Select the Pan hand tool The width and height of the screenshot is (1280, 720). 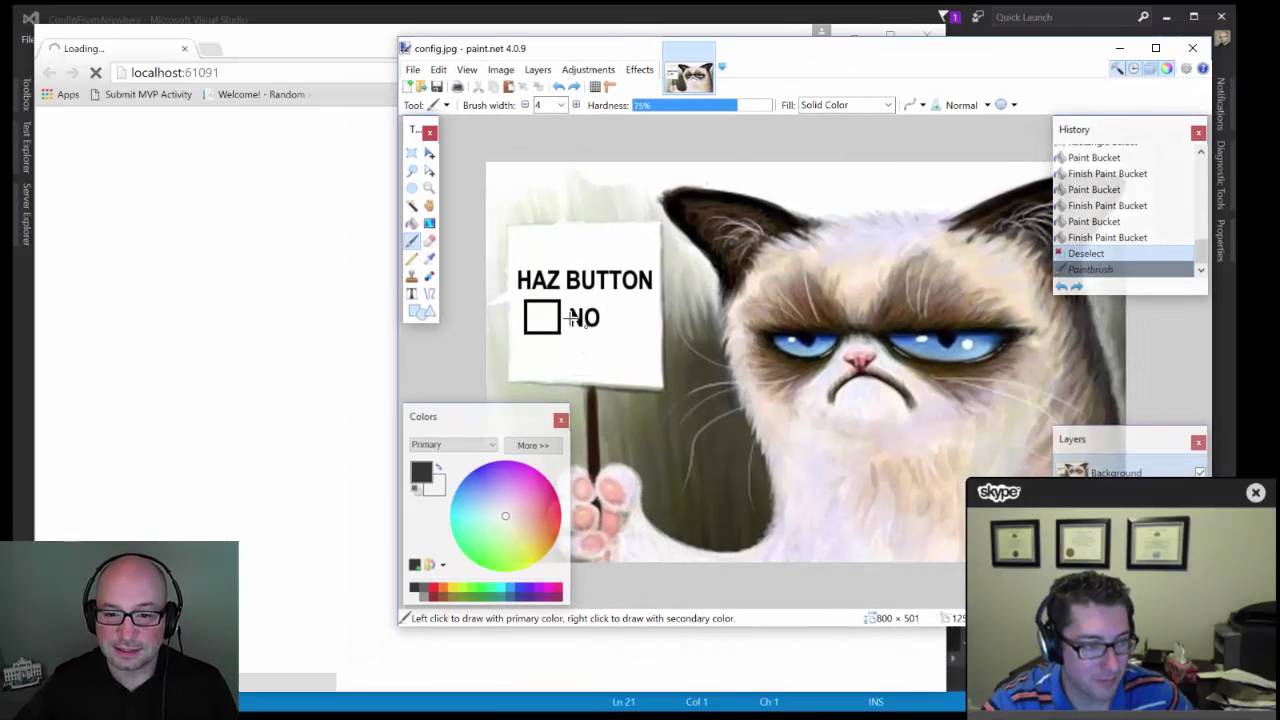click(429, 206)
